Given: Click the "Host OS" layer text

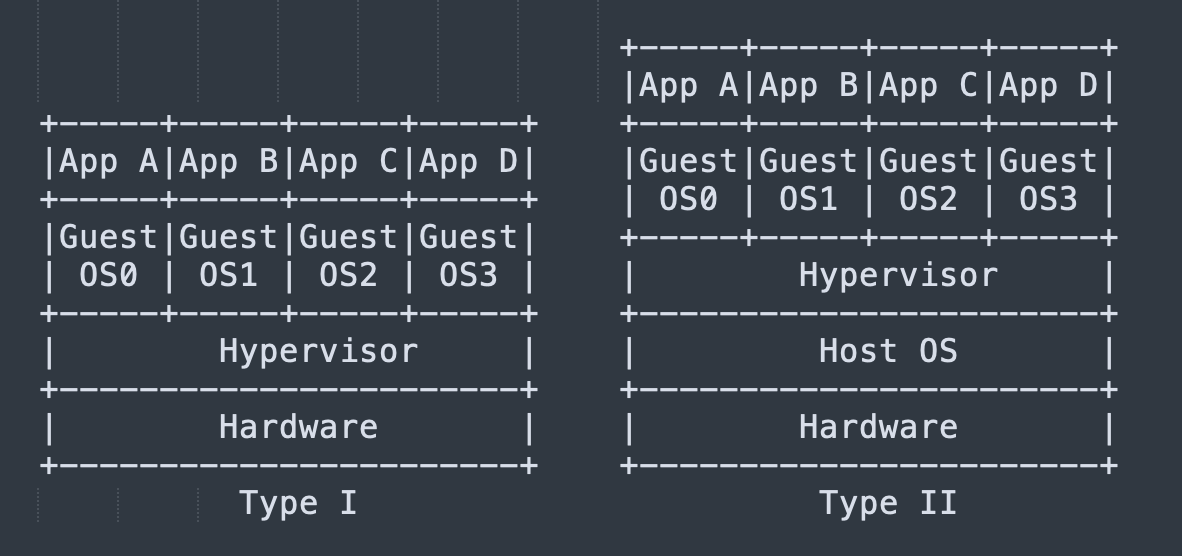Looking at the screenshot, I should click(x=888, y=352).
